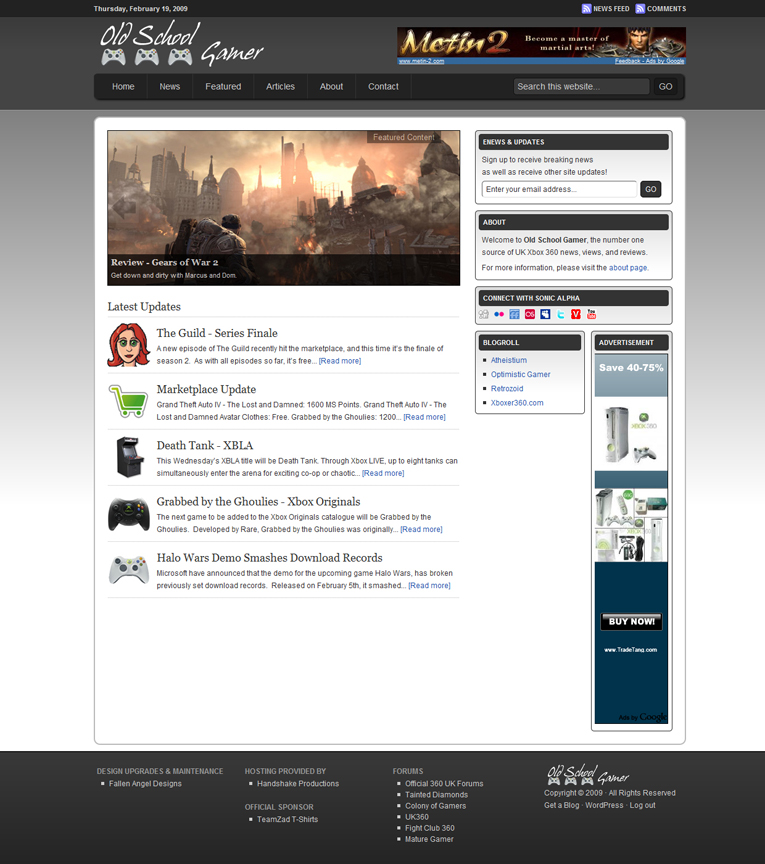Viewport: 765px width, 864px height.
Task: Open Grabbed by the Ghoulies headline
Action: pos(258,501)
